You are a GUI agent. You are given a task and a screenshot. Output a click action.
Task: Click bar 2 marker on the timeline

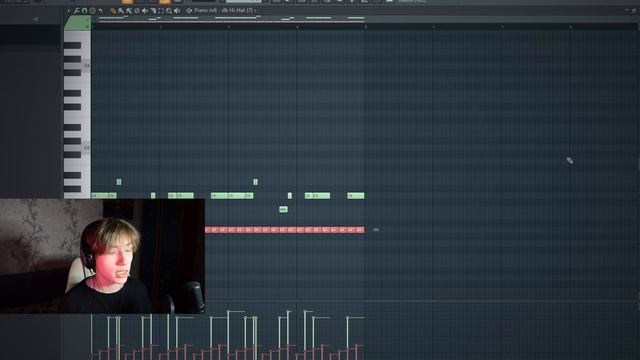click(160, 27)
